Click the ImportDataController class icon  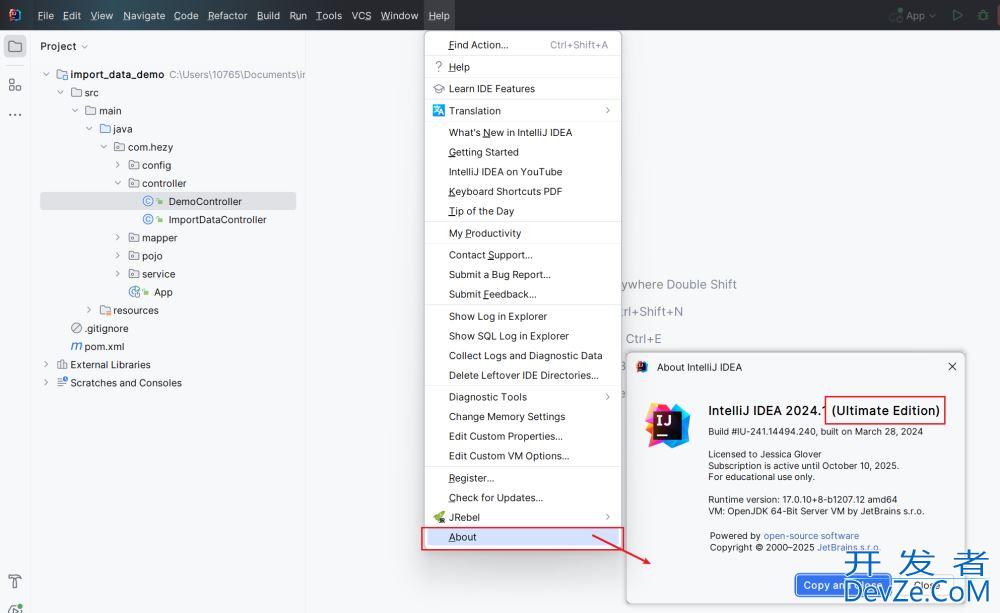pyautogui.click(x=148, y=219)
